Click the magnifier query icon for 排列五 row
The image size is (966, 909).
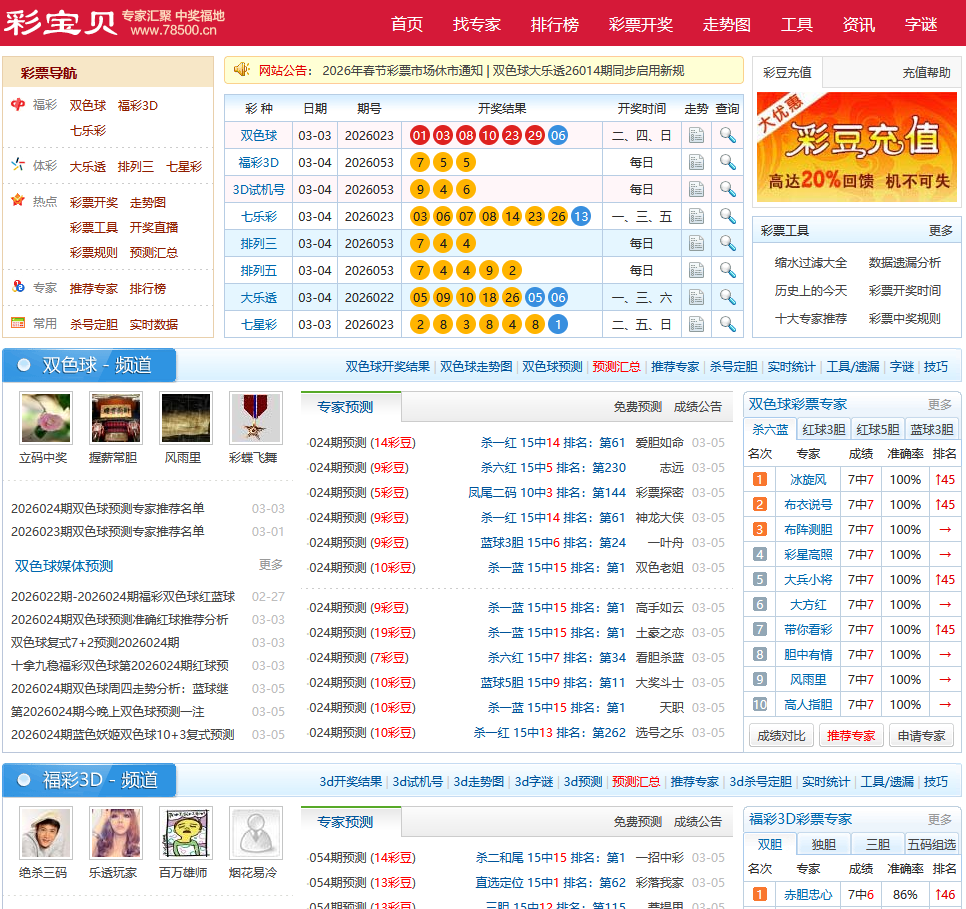point(727,270)
